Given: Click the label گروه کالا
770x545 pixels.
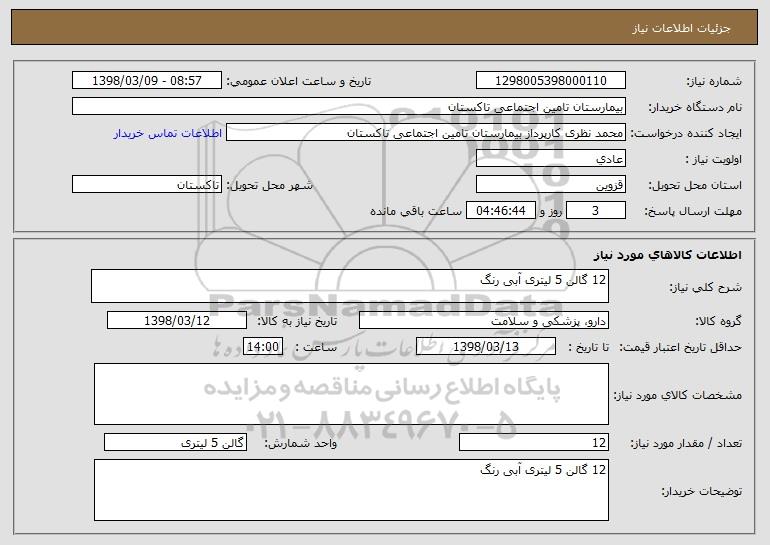Looking at the screenshot, I should click(x=718, y=322).
